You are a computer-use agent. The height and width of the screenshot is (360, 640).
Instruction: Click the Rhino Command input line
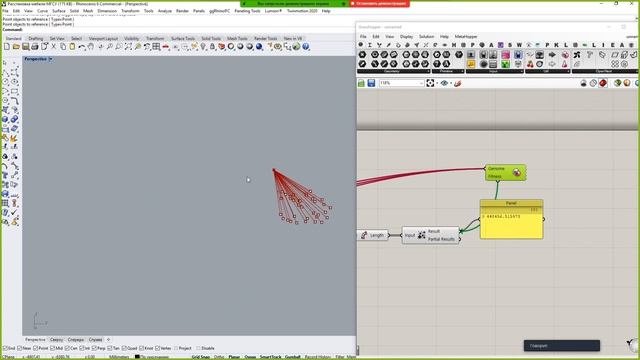tap(178, 29)
